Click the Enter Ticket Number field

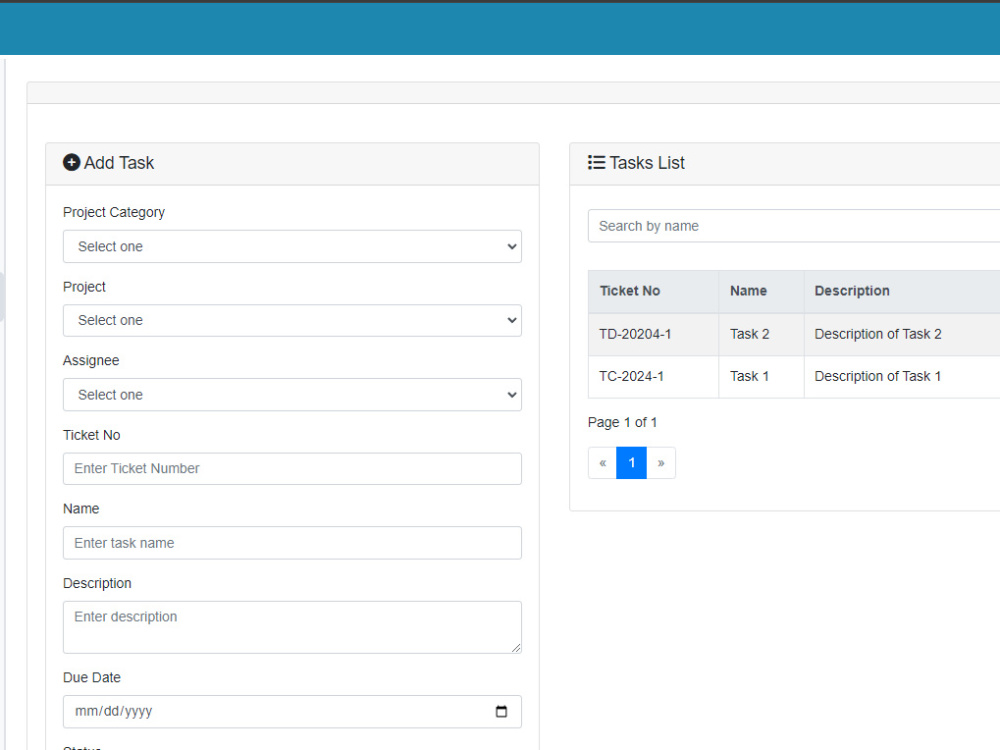[292, 468]
